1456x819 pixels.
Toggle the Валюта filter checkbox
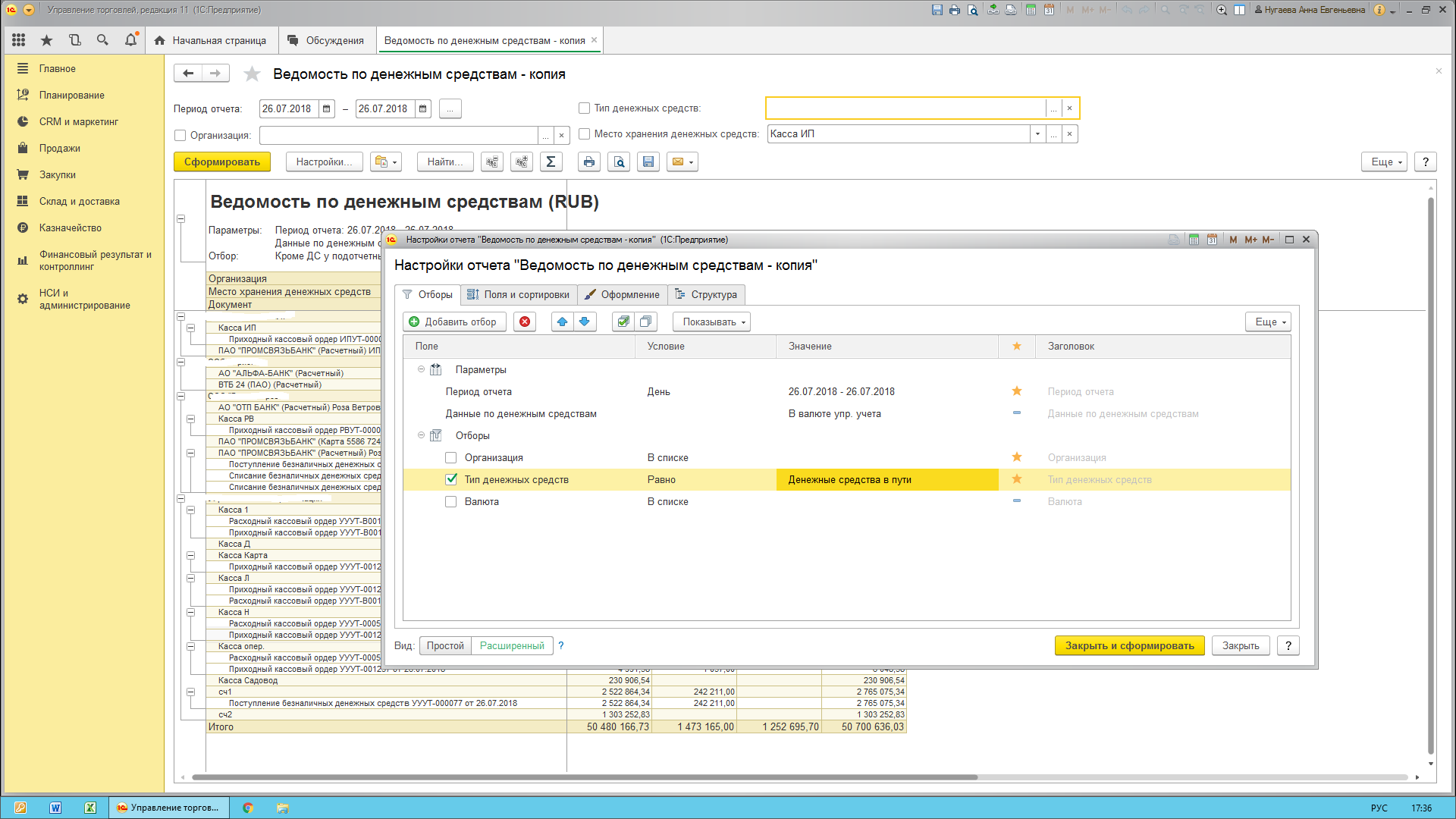click(x=451, y=501)
